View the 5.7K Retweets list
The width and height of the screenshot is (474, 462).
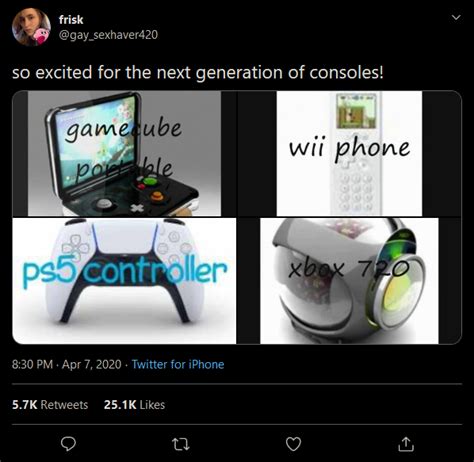[x=50, y=405]
